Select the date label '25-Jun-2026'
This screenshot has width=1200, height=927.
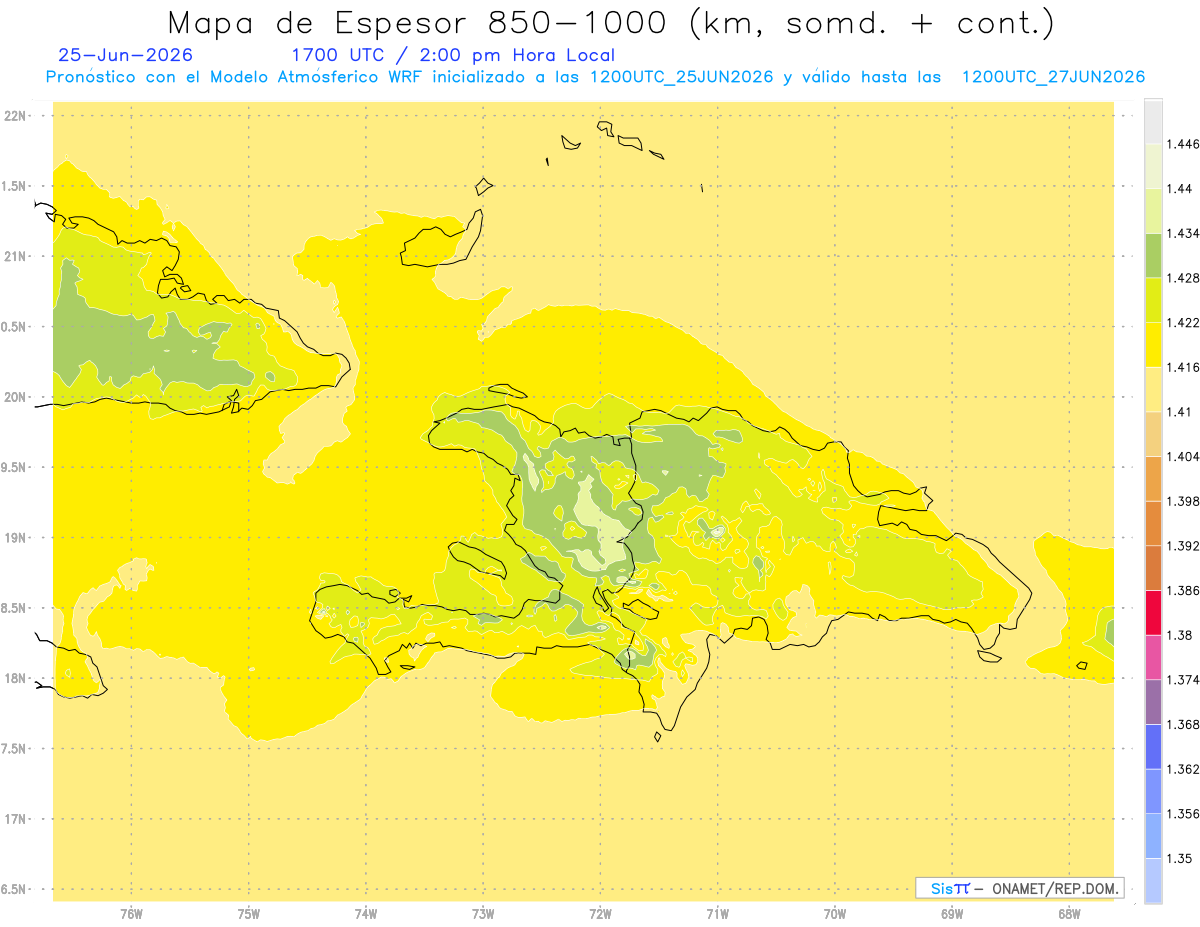(x=126, y=56)
